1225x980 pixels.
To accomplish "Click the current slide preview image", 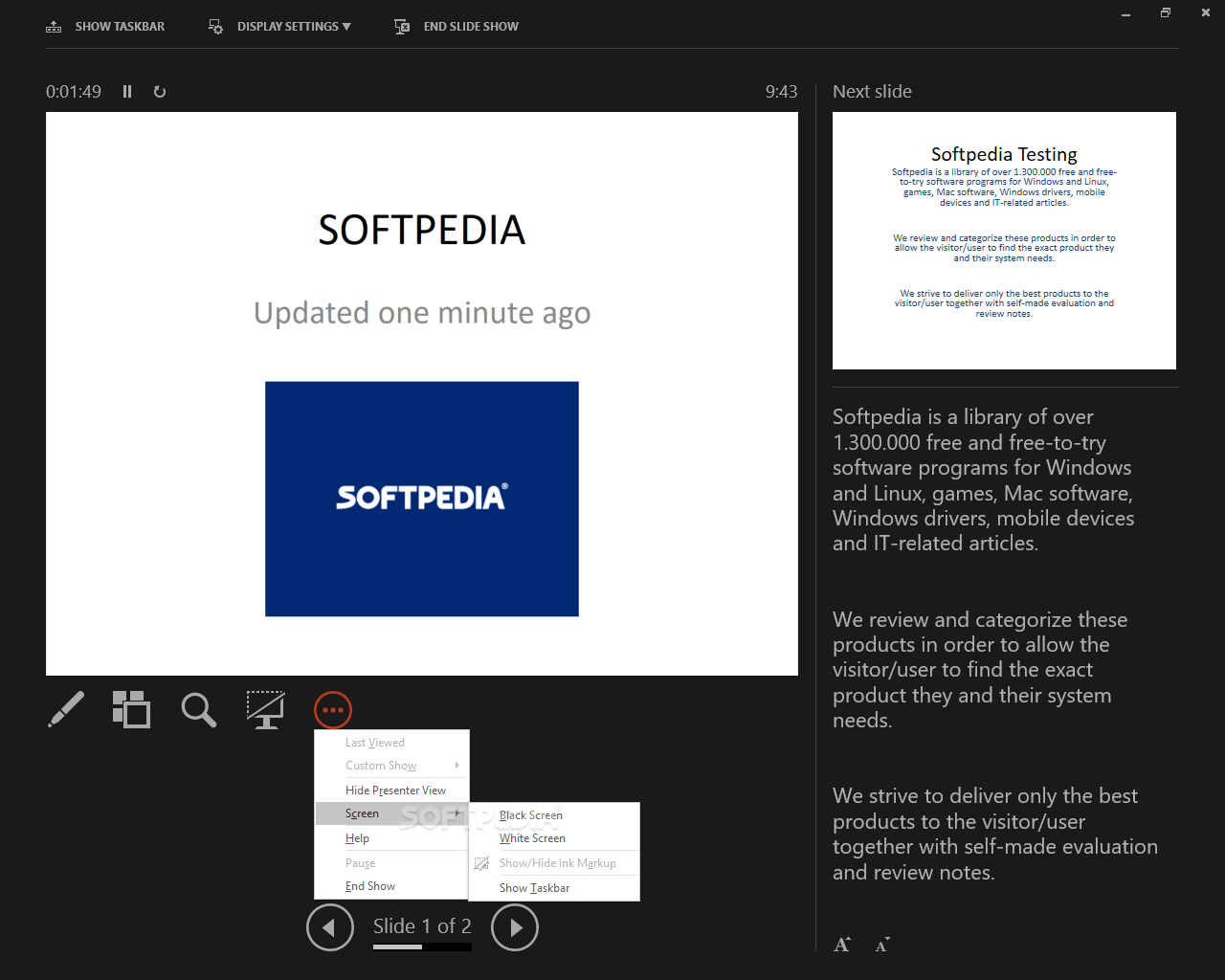I will coord(422,394).
